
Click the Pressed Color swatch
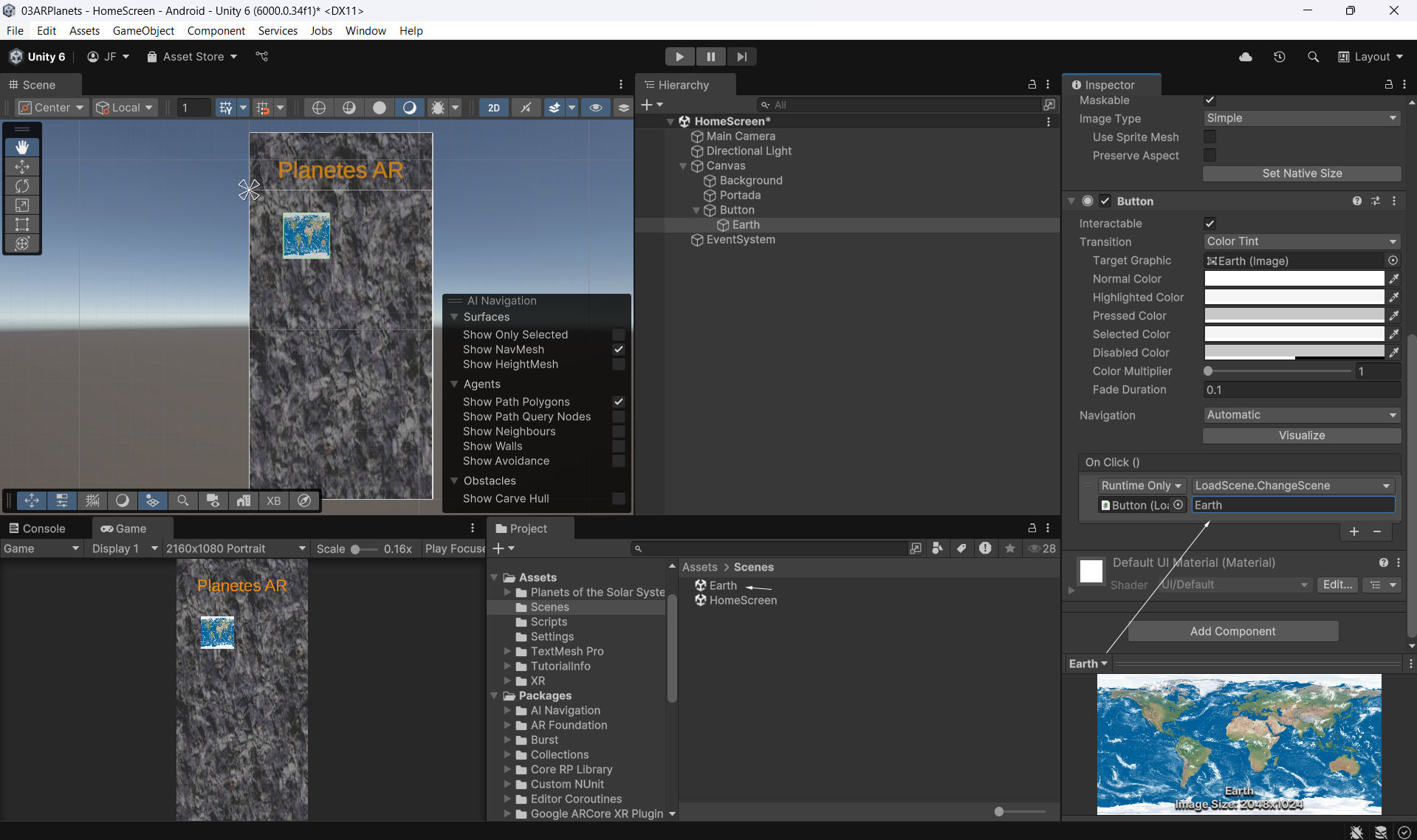[x=1294, y=316]
